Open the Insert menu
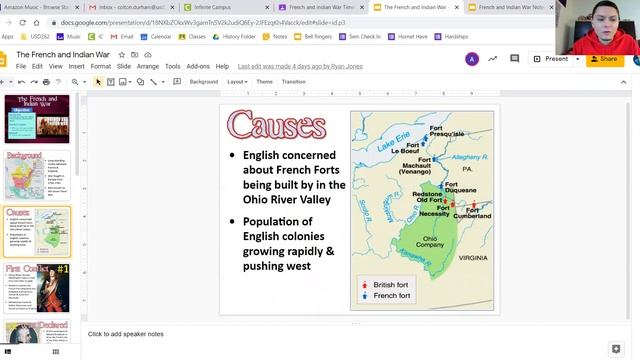The width and height of the screenshot is (640, 360). click(x=76, y=66)
